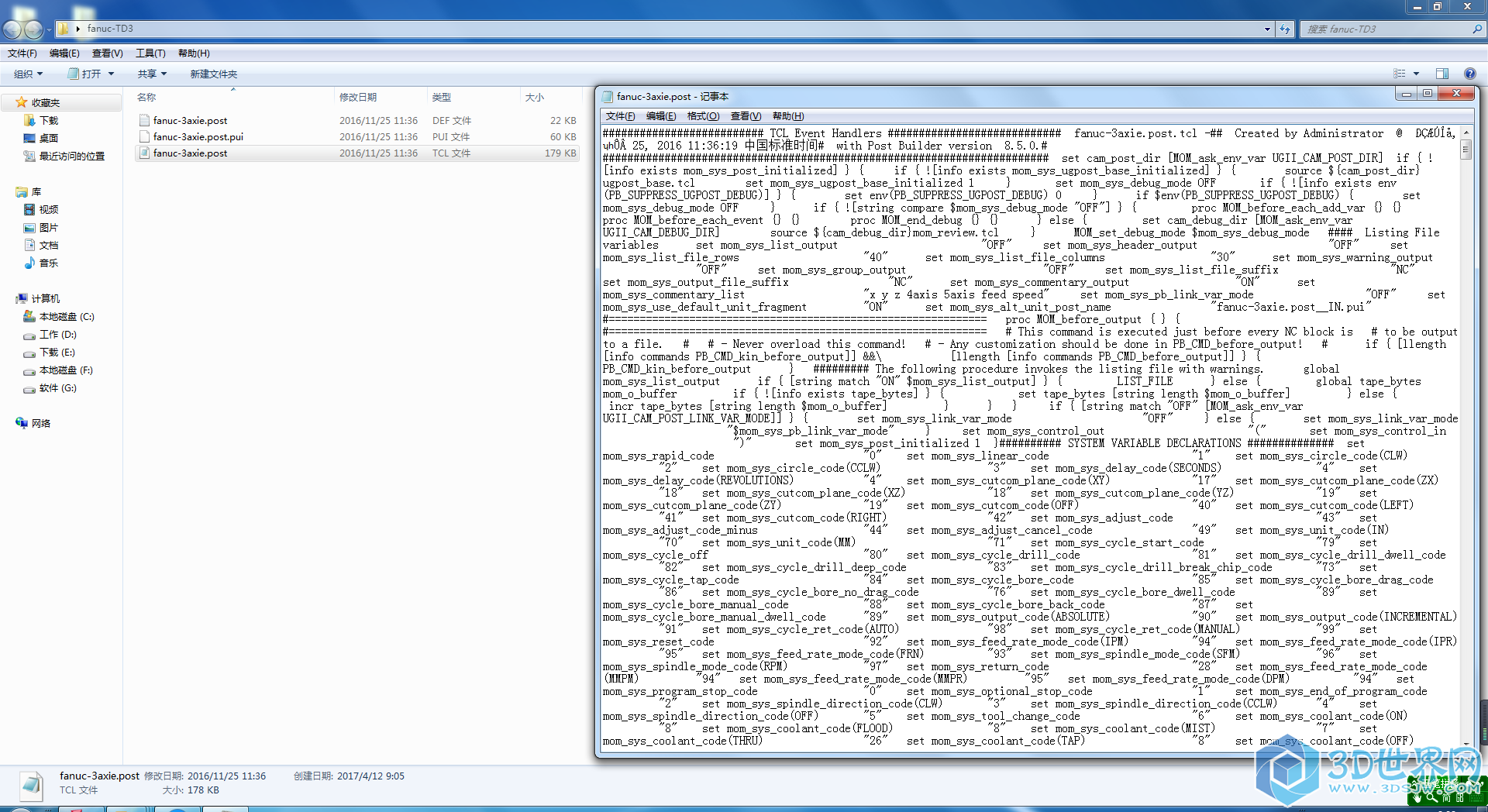Open Explorer View menu (查看)
Image resolution: width=1488 pixels, height=812 pixels.
107,53
